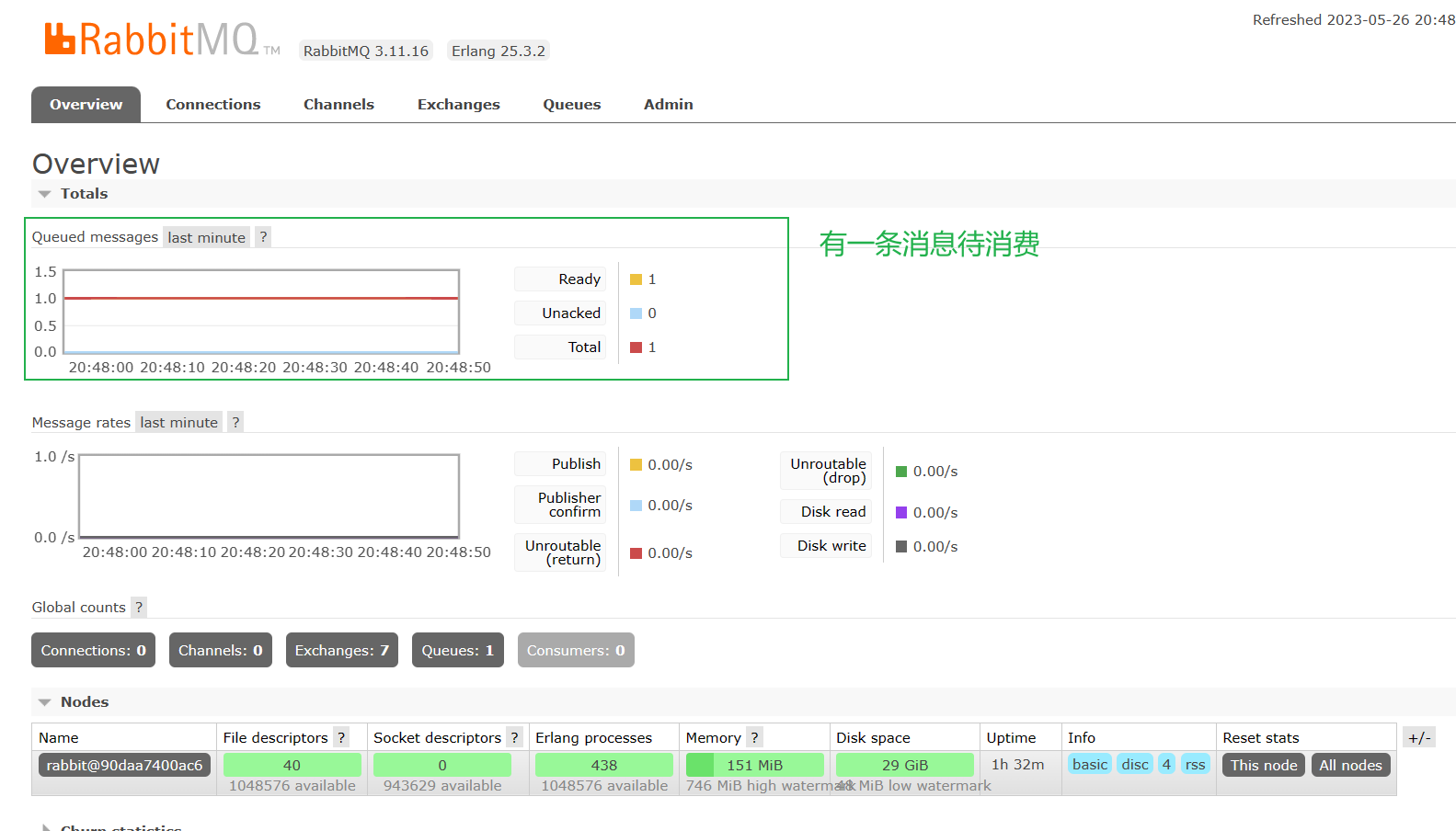
Task: Click the 438 Erlang processes bar
Action: click(x=604, y=766)
